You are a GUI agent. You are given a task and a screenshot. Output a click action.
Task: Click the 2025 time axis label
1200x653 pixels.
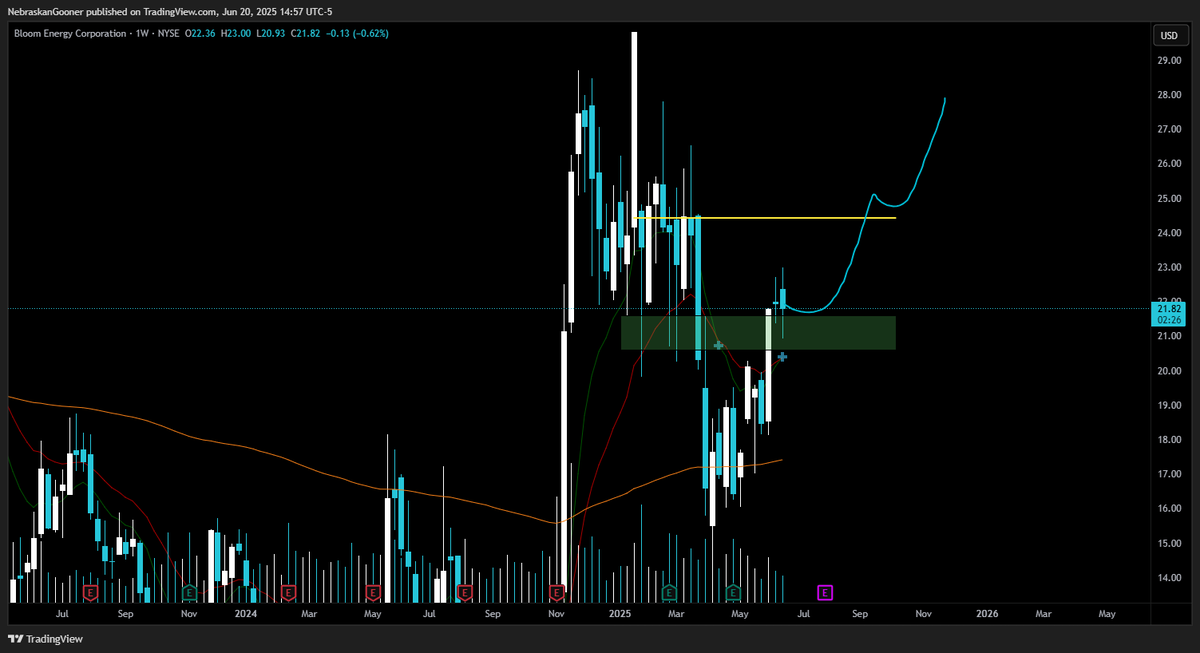[619, 613]
